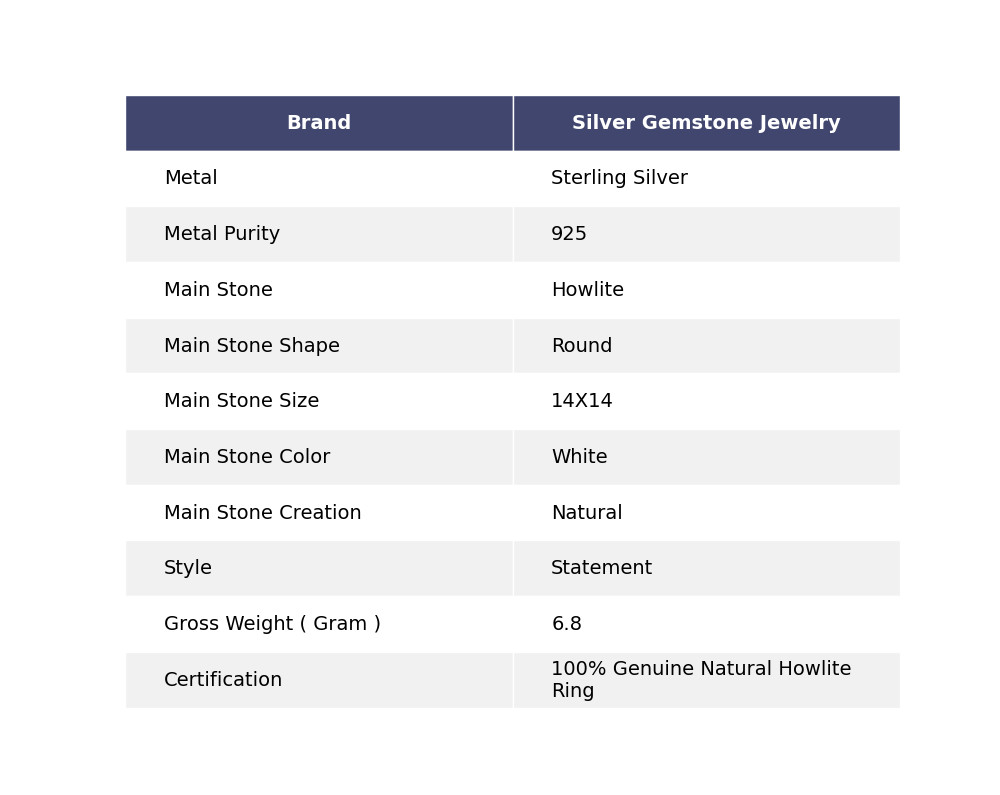Click the Howlite value cell
Viewport: 1000px width, 795px height.
click(587, 290)
